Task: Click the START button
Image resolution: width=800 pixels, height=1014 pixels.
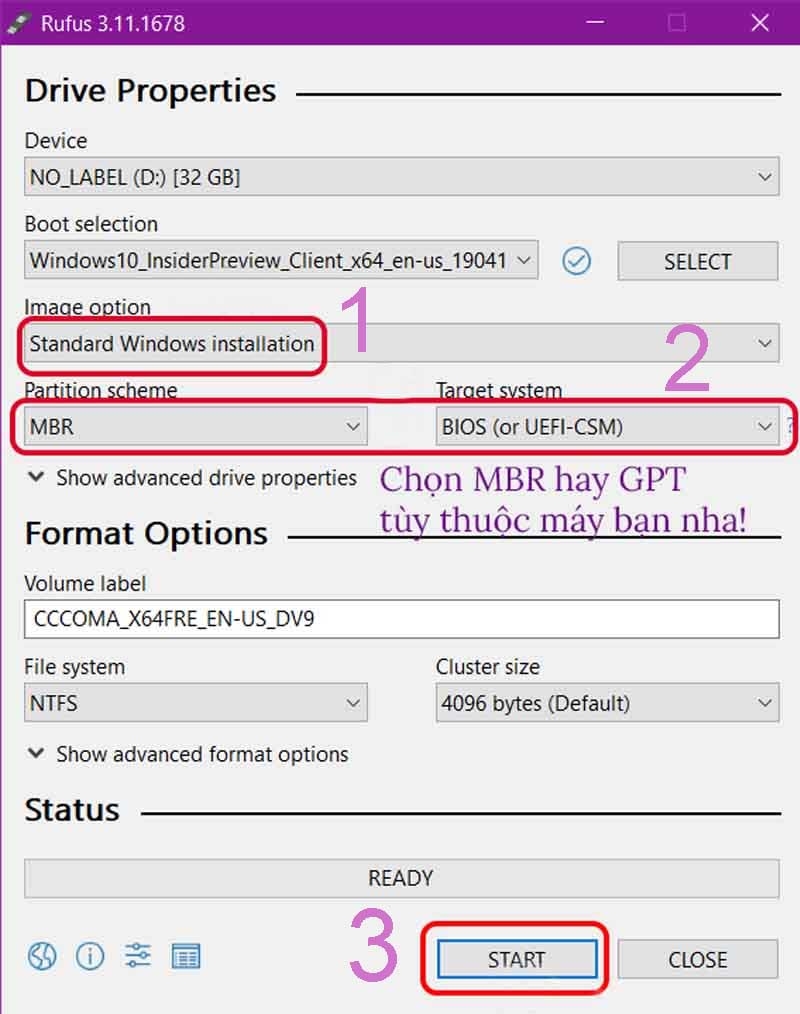Action: click(x=516, y=959)
